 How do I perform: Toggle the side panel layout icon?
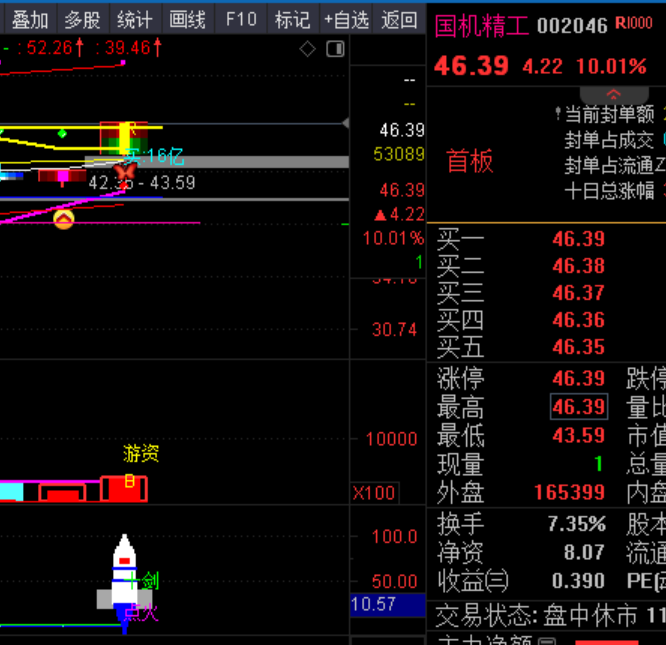click(335, 49)
